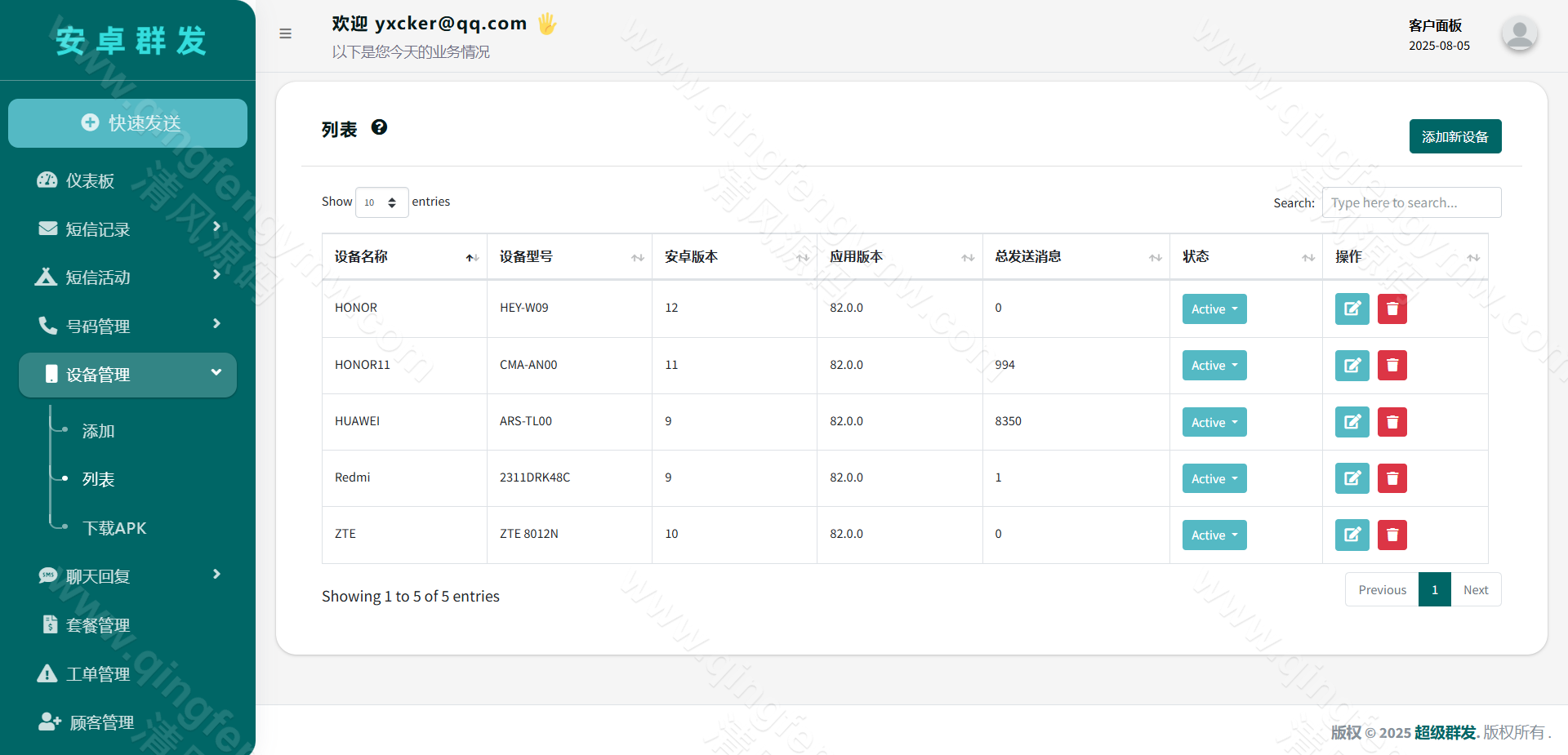1568x755 pixels.
Task: Open the 超级群发 footer link
Action: (1445, 732)
